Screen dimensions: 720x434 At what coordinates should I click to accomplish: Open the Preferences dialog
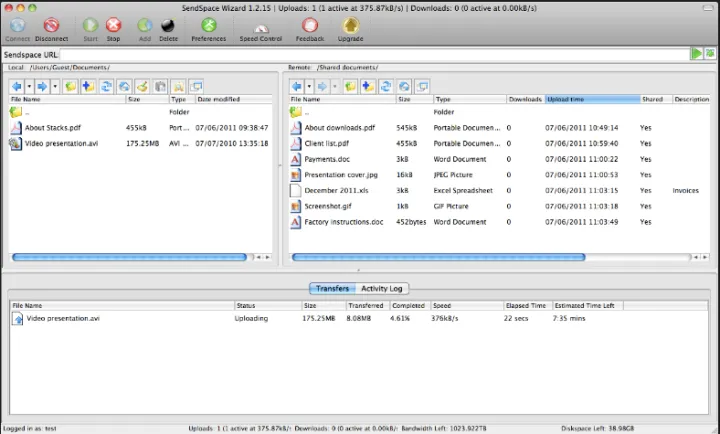tap(208, 24)
